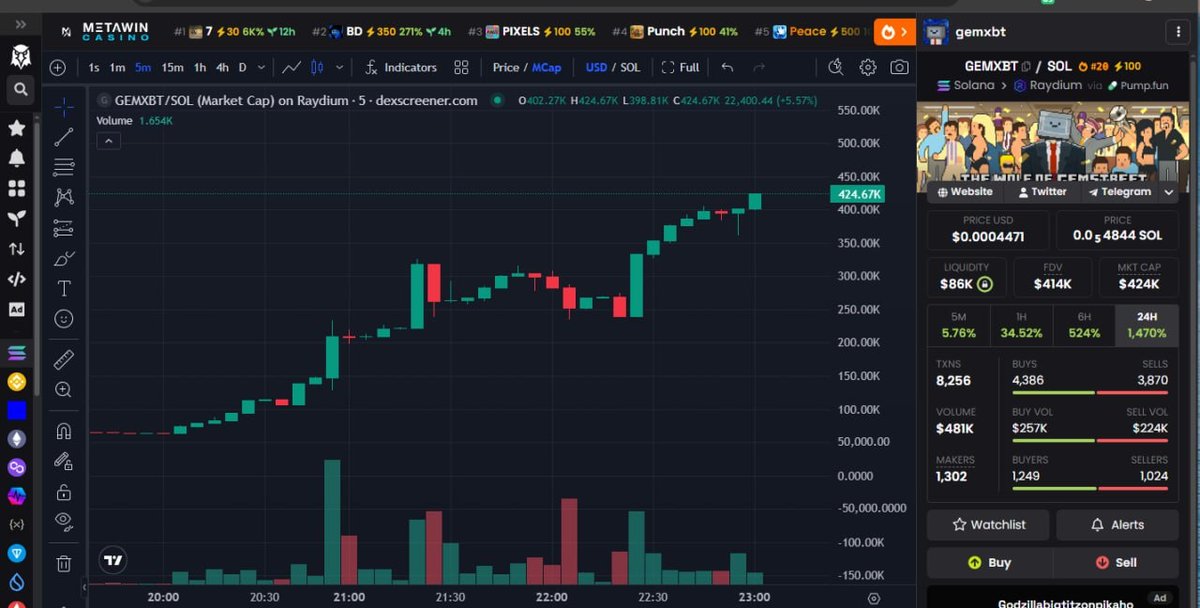
Task: Switch timeframe to 1s
Action: pos(94,68)
